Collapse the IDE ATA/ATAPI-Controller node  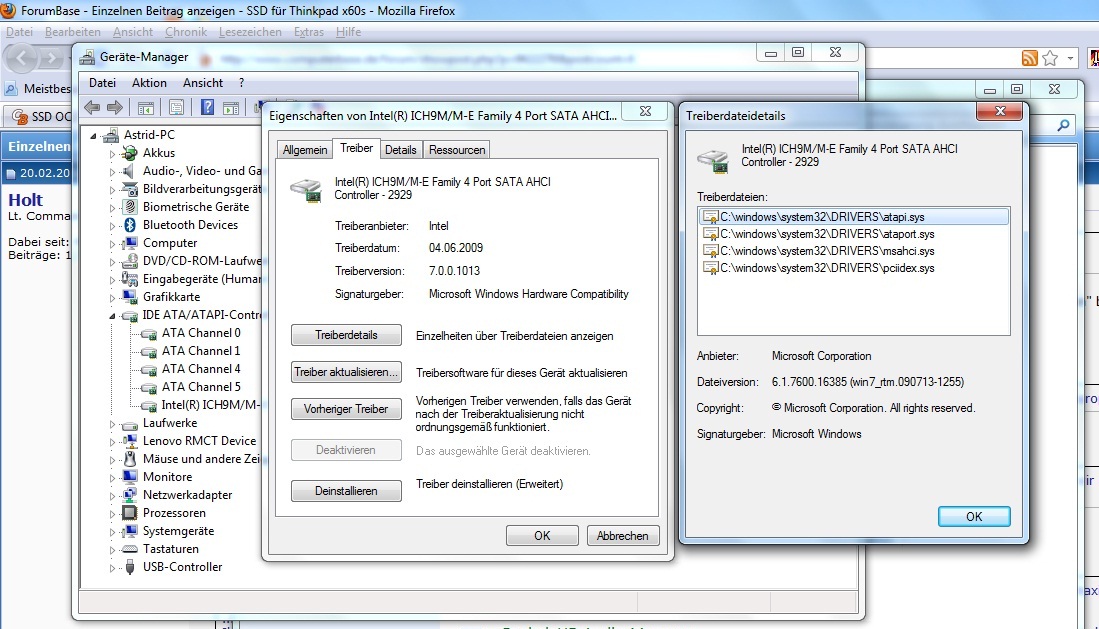112,316
